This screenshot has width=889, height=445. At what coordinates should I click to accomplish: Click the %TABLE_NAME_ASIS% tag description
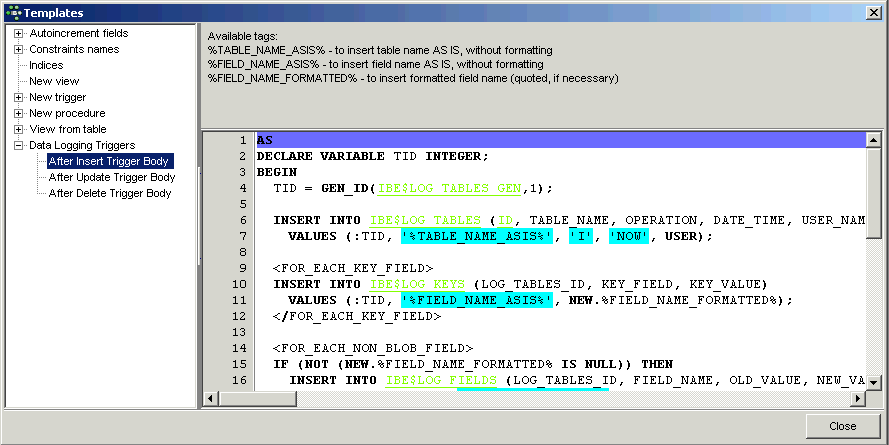point(380,50)
